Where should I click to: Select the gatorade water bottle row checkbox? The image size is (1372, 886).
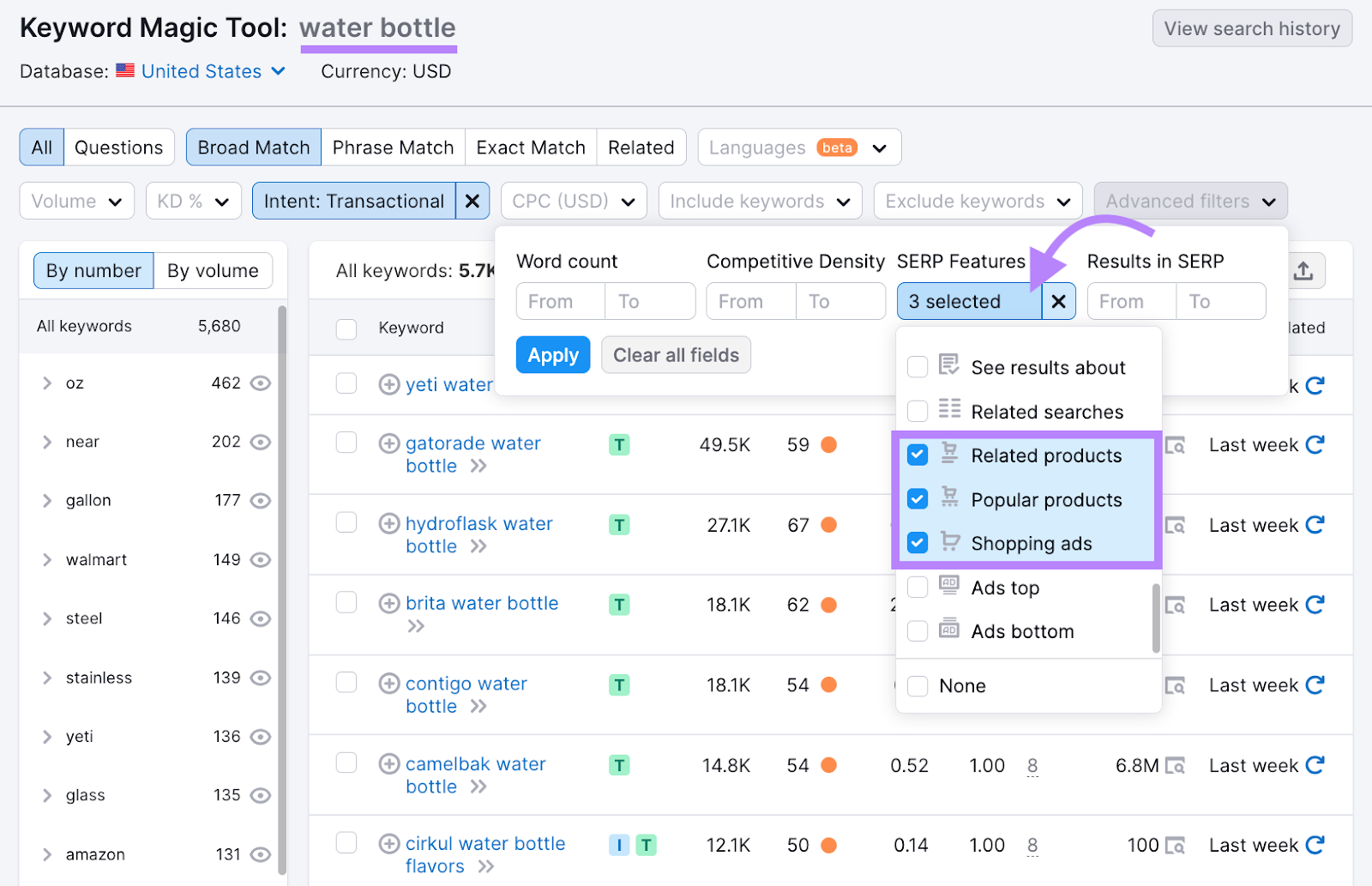click(346, 443)
